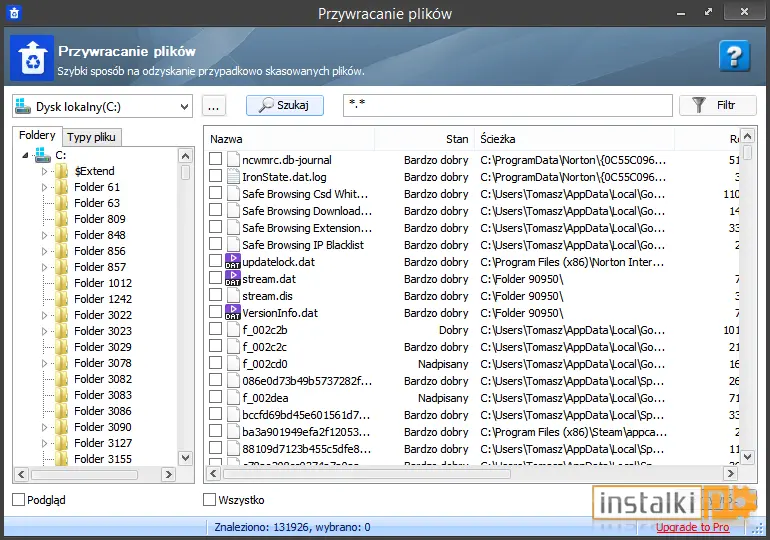The height and width of the screenshot is (540, 770).
Task: Click the $Extend folder icon
Action: pos(61,171)
